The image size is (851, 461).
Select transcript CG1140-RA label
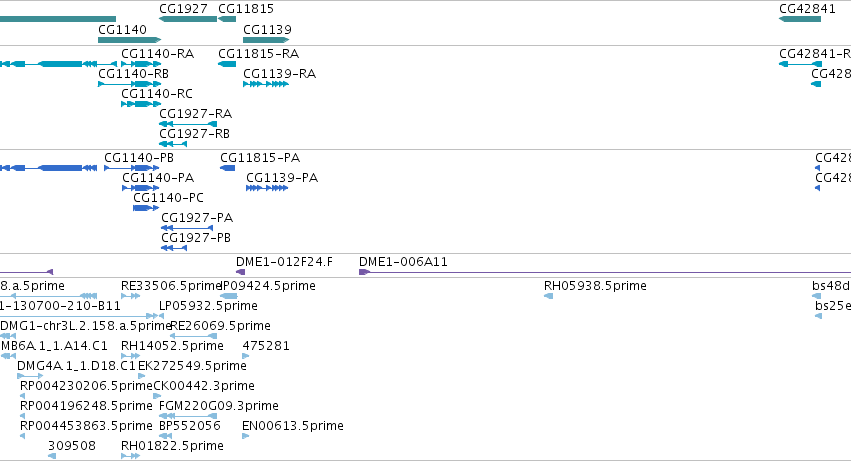(x=157, y=54)
